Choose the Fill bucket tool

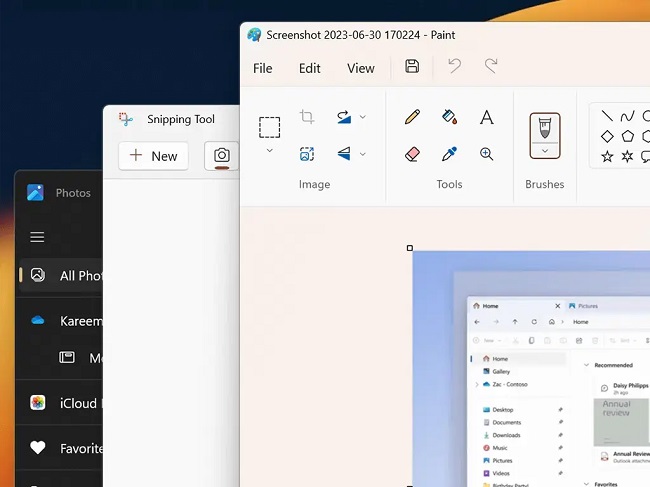[x=449, y=117]
